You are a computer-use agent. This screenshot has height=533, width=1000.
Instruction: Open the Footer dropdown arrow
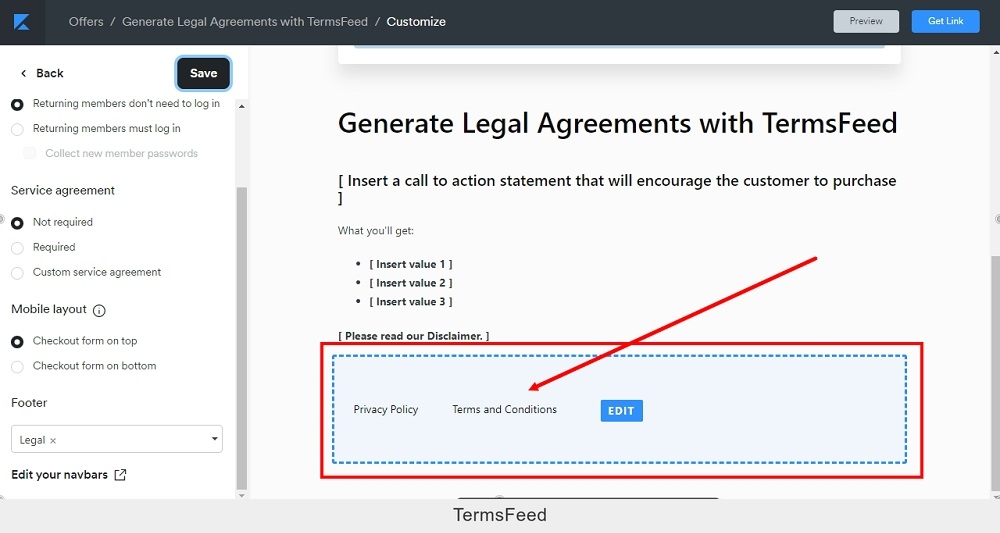click(x=214, y=439)
